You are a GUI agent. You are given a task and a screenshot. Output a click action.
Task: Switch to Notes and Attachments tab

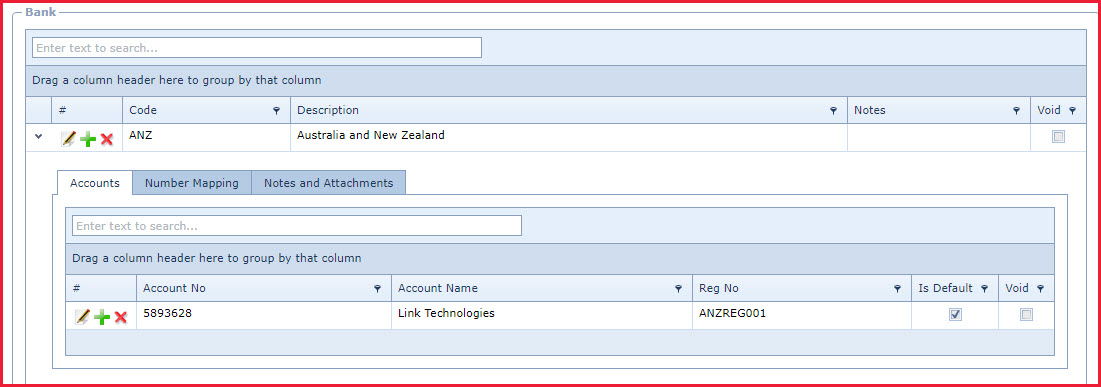[x=328, y=183]
